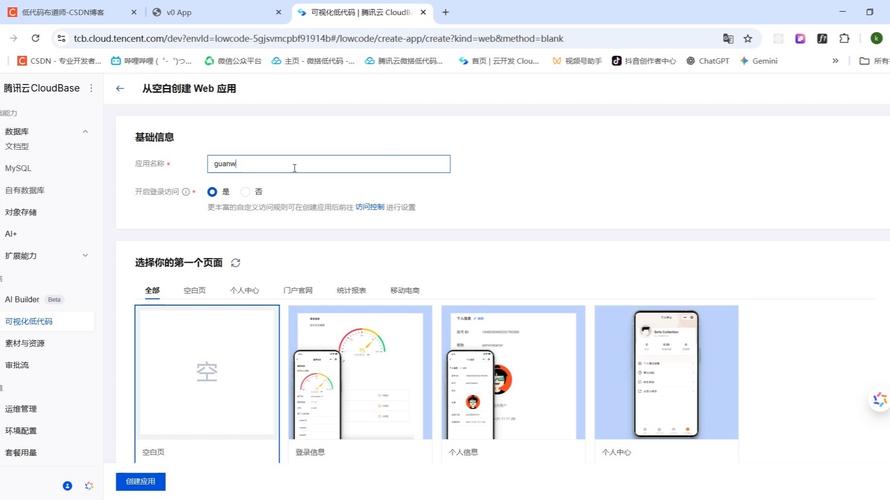Choose the 空白页 template thumbnail

[x=207, y=373]
